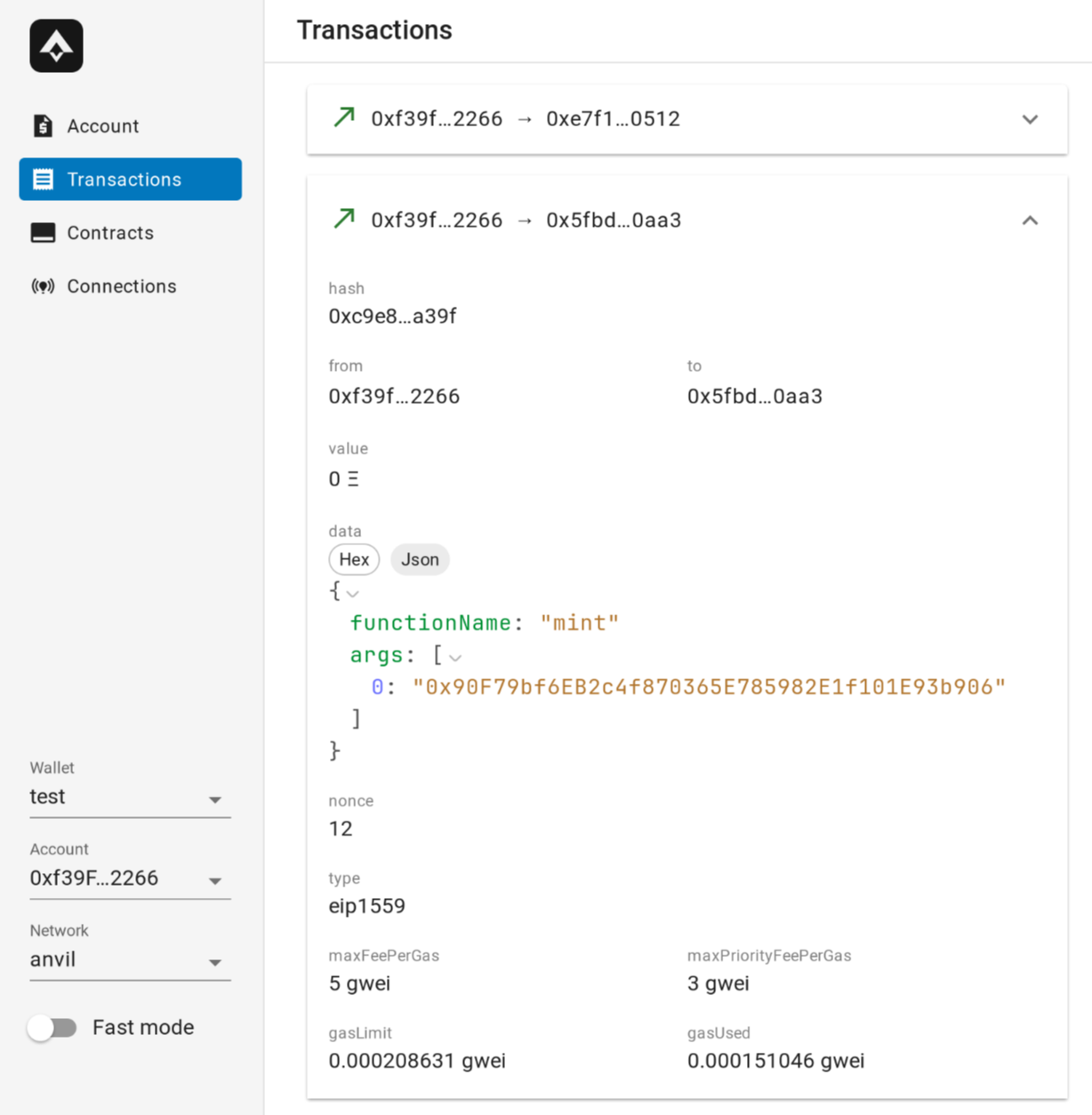Switch to the Contracts section

coord(110,232)
